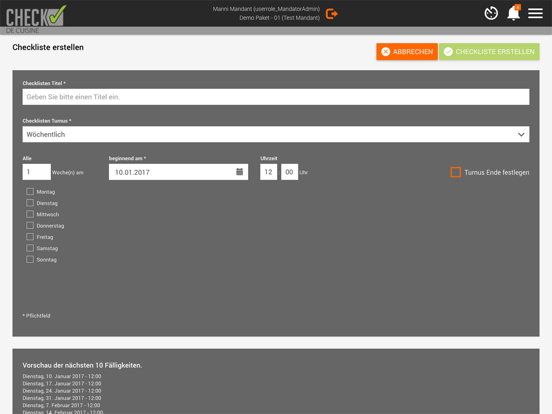Click the orange logout icon

(x=331, y=14)
